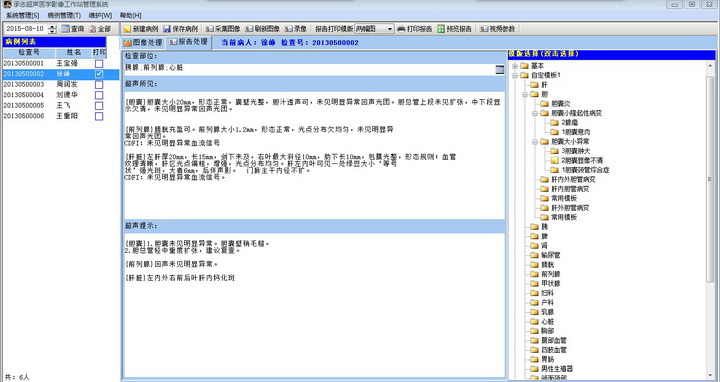Check print box for 王重阳
This screenshot has width=720, height=382.
pos(99,116)
